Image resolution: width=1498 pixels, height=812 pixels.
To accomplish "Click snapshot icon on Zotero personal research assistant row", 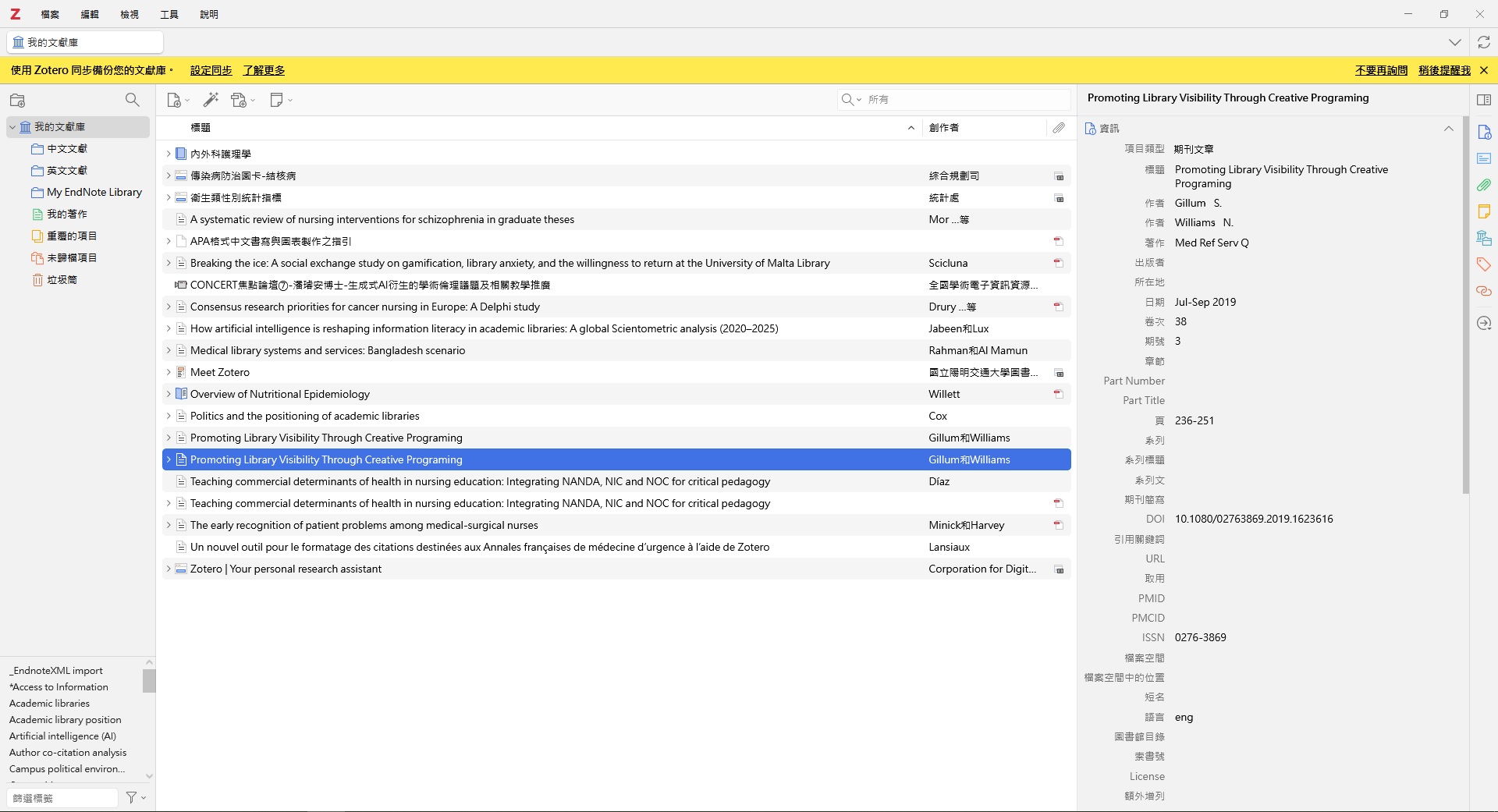I will click(x=1059, y=569).
